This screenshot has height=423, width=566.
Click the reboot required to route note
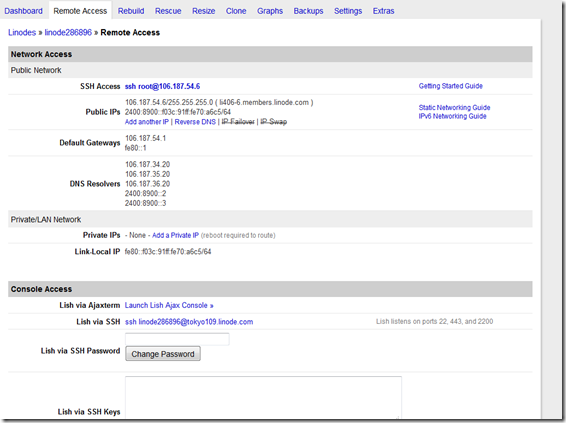(238, 235)
